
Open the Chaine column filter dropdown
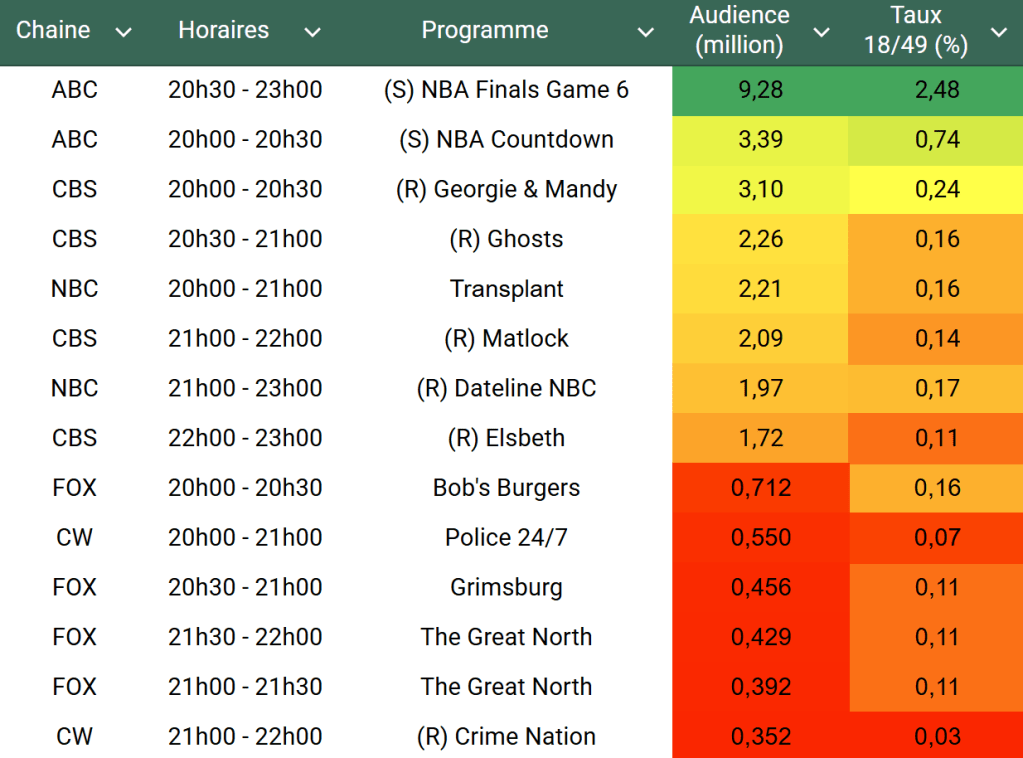[x=124, y=33]
